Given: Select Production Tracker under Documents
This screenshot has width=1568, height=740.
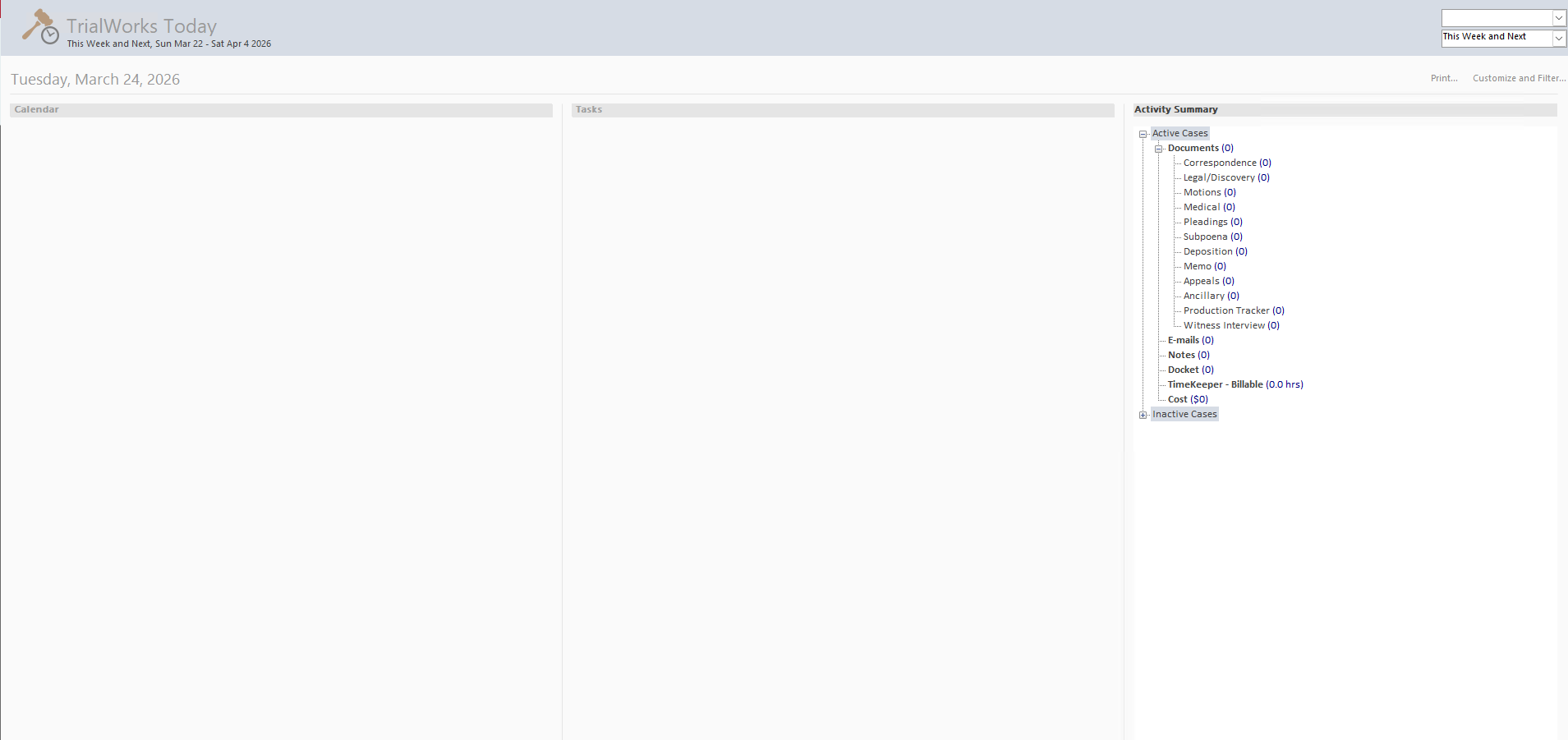Looking at the screenshot, I should pos(1232,310).
